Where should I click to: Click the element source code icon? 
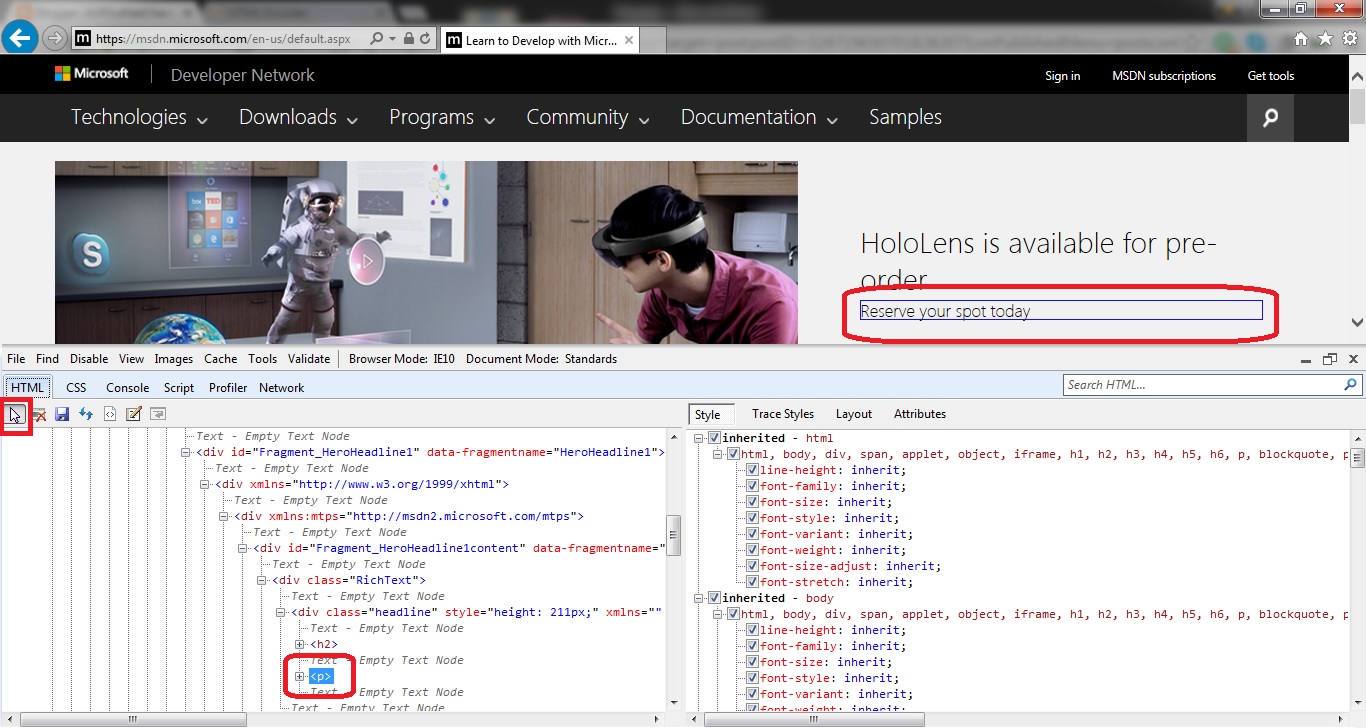(110, 414)
